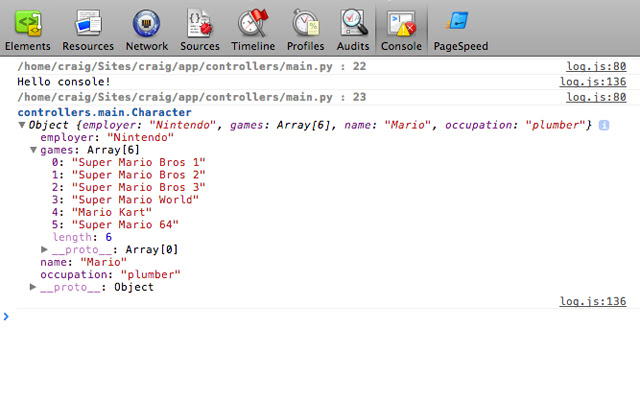This screenshot has width=640, height=400.
Task: Open the Profiles panel icon
Action: pyautogui.click(x=306, y=22)
